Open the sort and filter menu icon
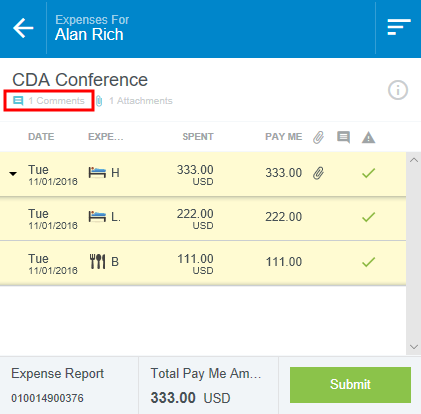The width and height of the screenshot is (421, 414). point(399,27)
